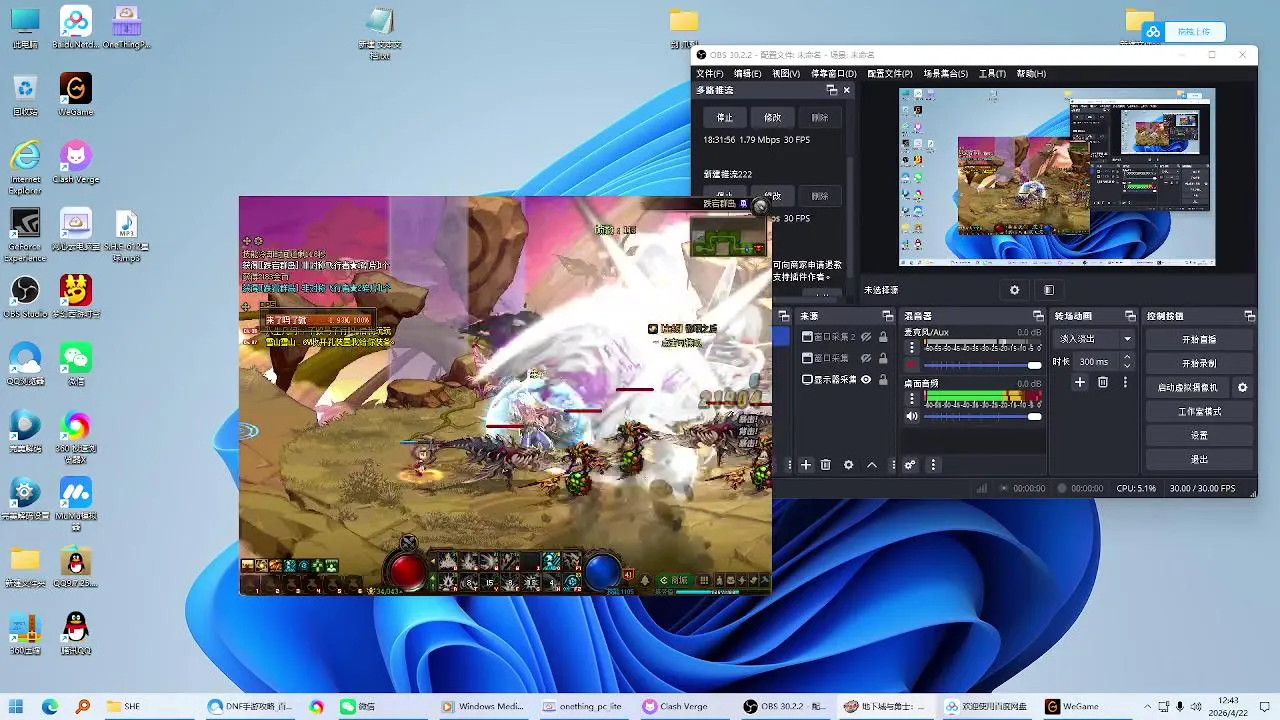
Task: Enable 工作室模式
Action: (1199, 412)
